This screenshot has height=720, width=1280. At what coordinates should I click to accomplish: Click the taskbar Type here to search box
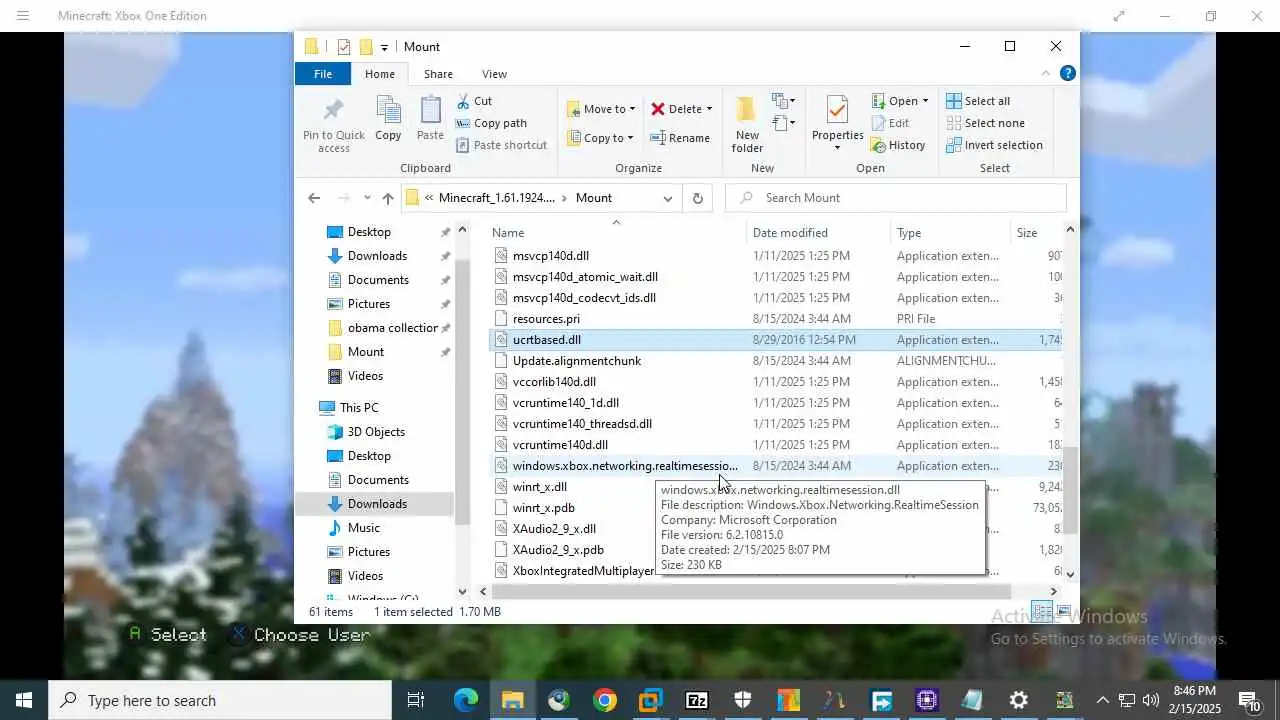pos(220,700)
